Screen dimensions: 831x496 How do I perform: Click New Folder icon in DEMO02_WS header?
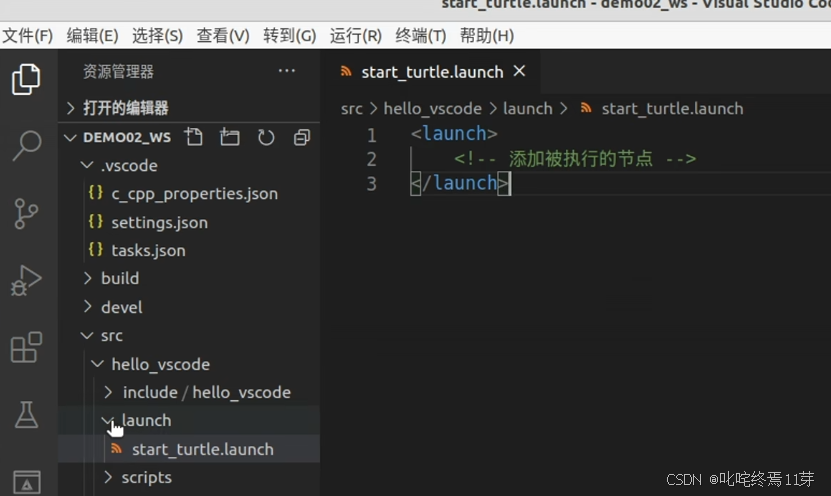(x=229, y=137)
